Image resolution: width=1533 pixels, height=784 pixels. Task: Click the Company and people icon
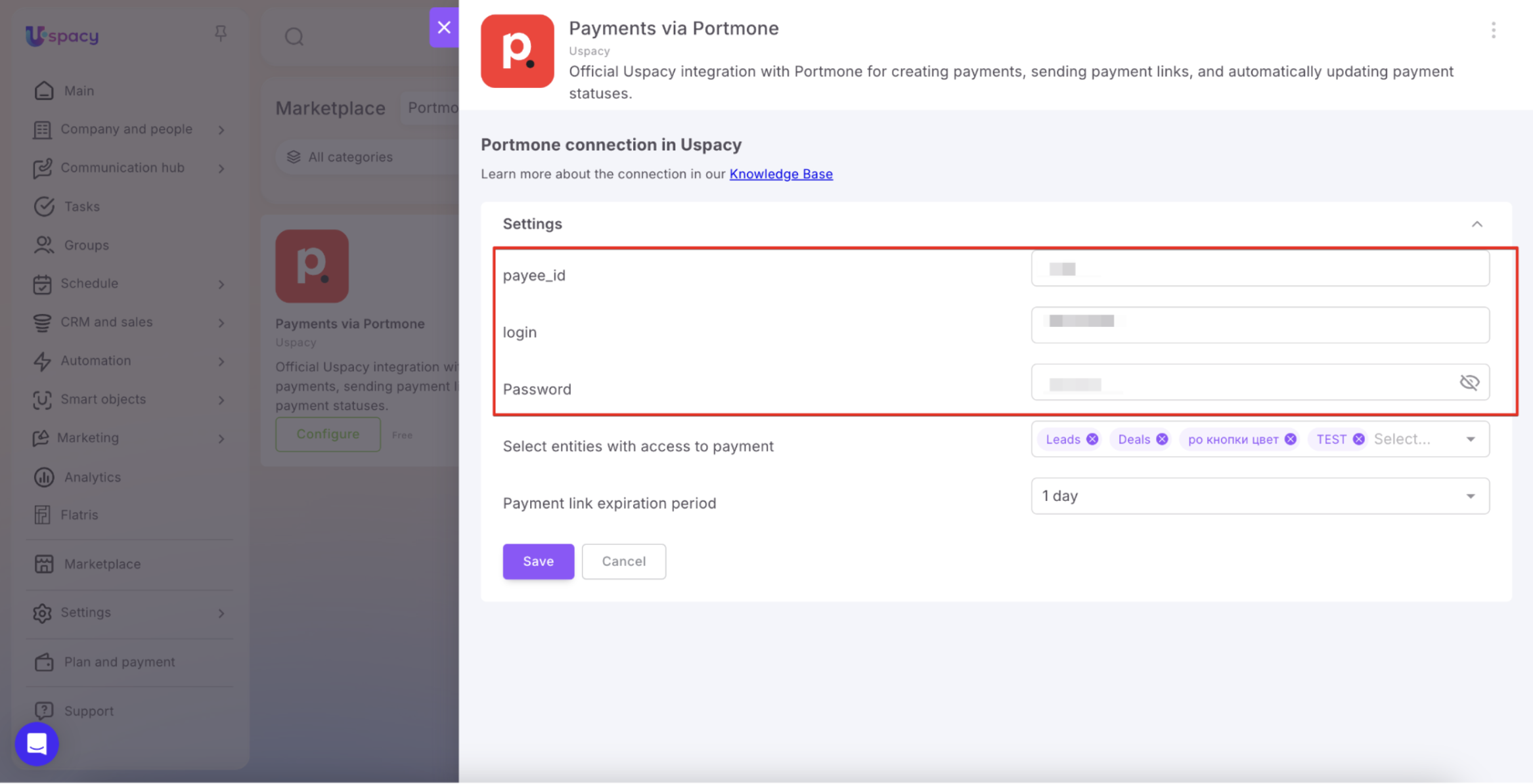[x=42, y=130]
